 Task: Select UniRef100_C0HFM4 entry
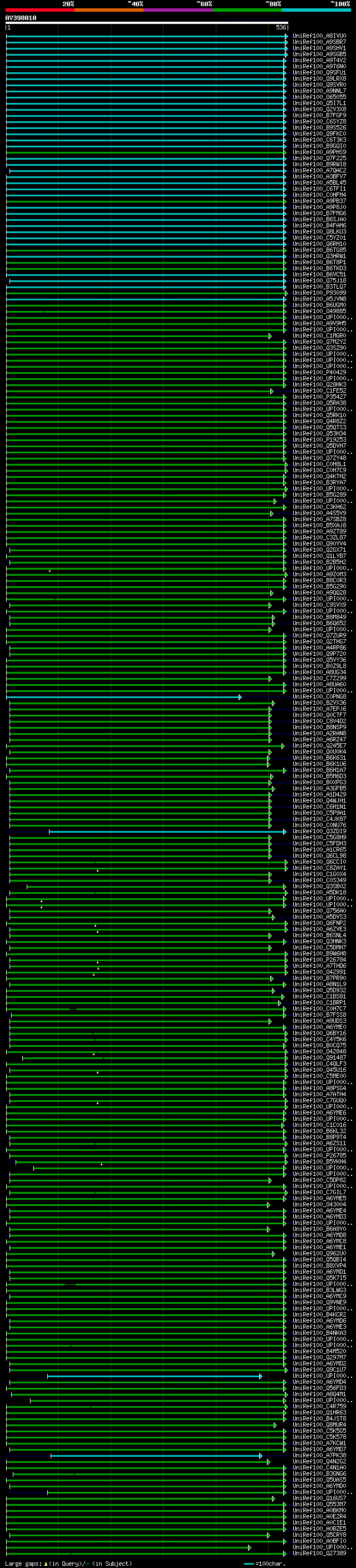tap(319, 195)
